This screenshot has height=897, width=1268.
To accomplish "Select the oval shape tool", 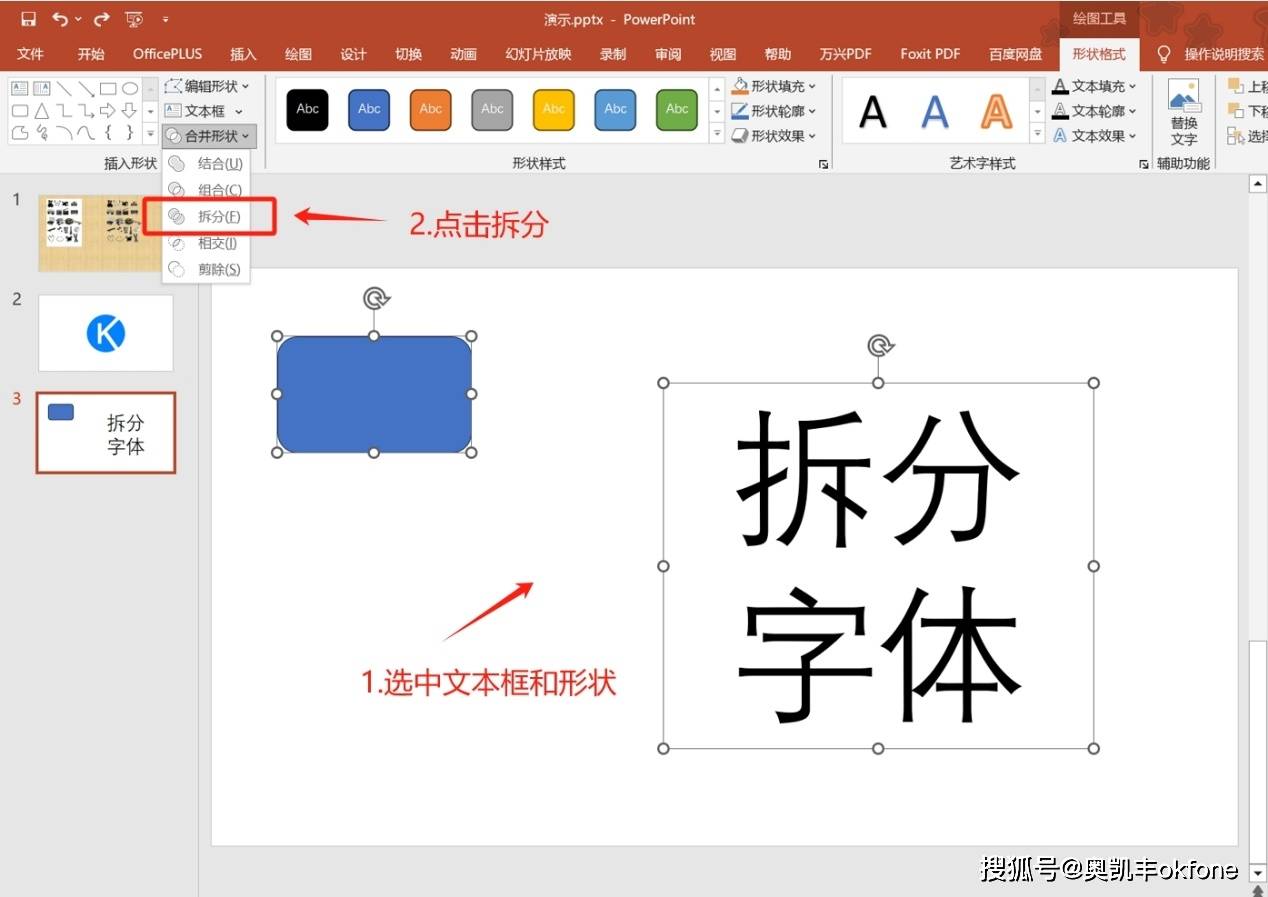I will [128, 88].
